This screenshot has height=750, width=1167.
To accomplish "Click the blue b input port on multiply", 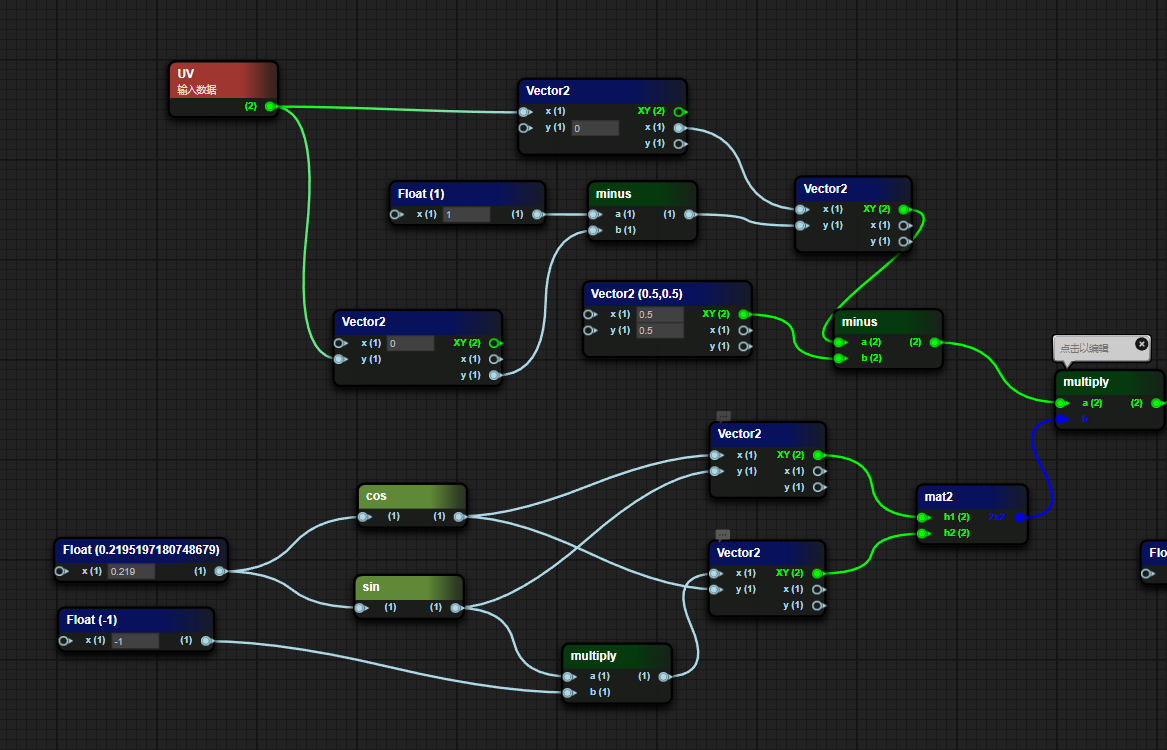I will (1061, 419).
